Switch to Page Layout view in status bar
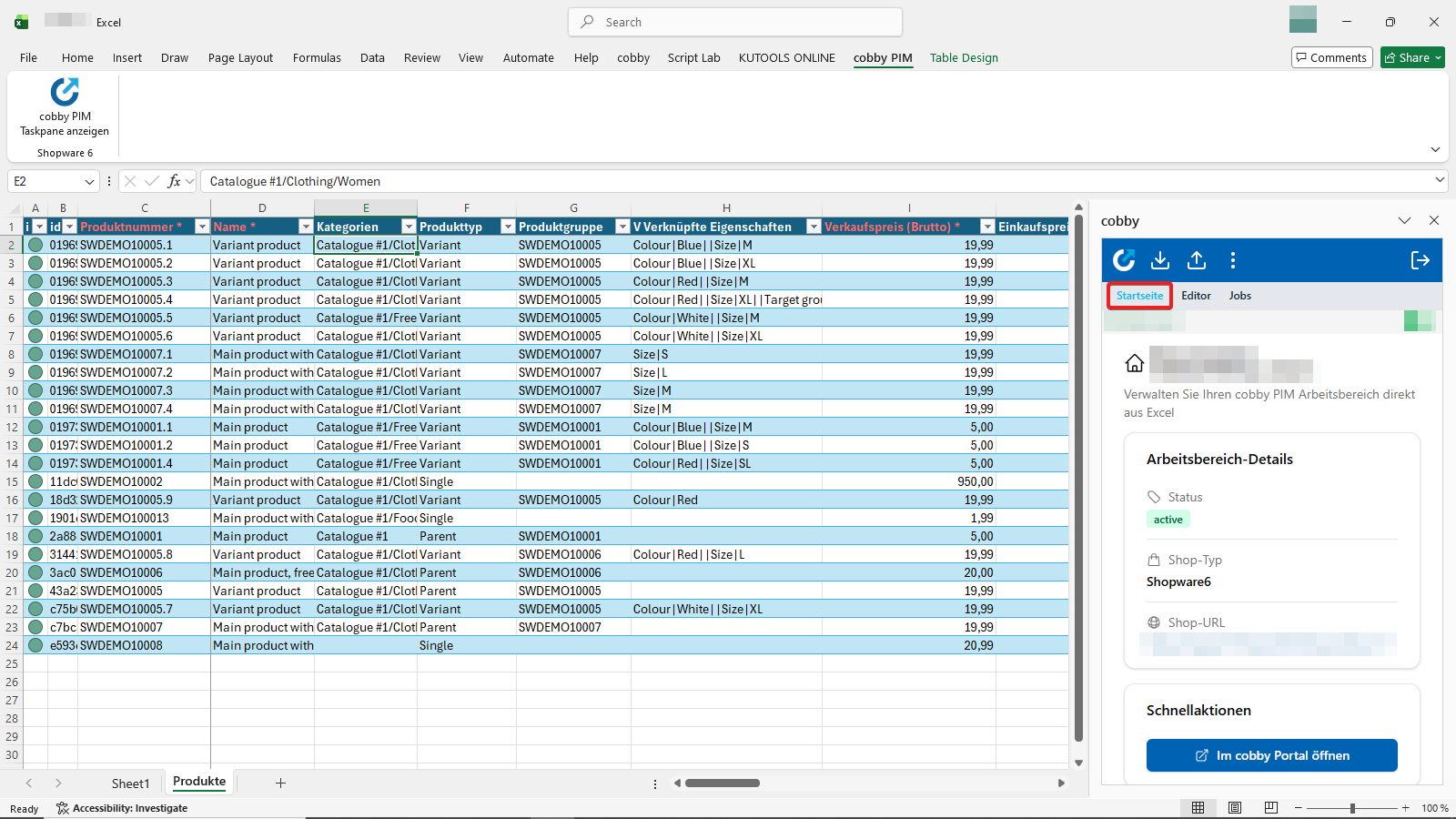Viewport: 1456px width, 819px height. [1234, 807]
